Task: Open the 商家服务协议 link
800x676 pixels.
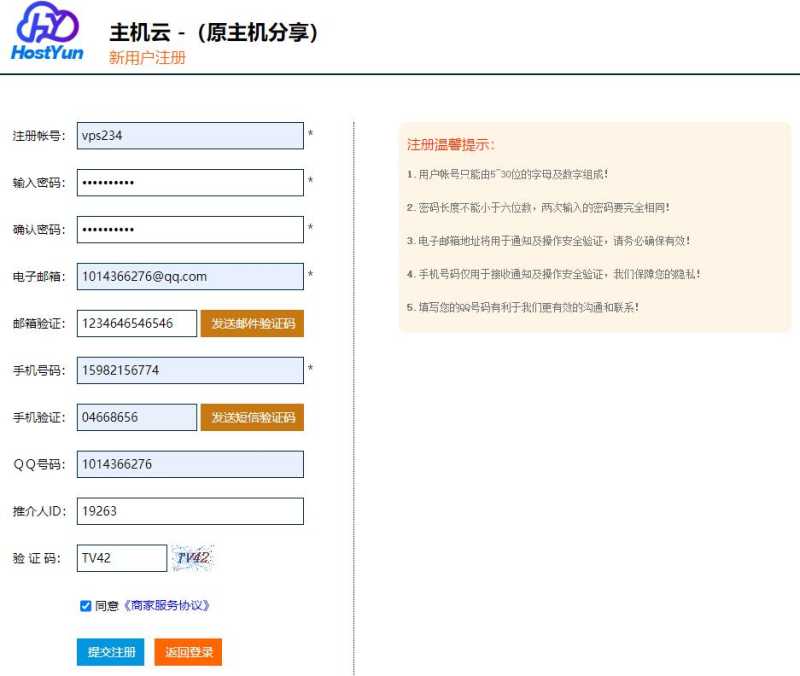Action: 166,606
